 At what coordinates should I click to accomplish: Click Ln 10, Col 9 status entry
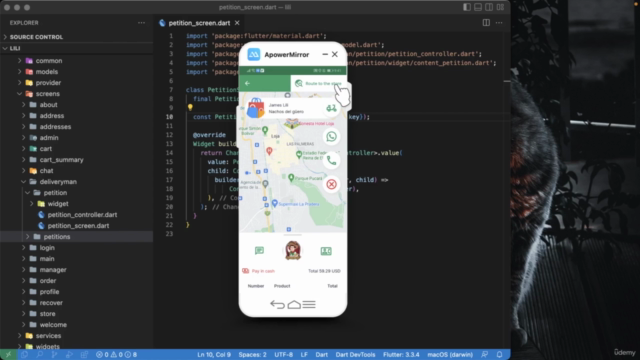point(214,355)
